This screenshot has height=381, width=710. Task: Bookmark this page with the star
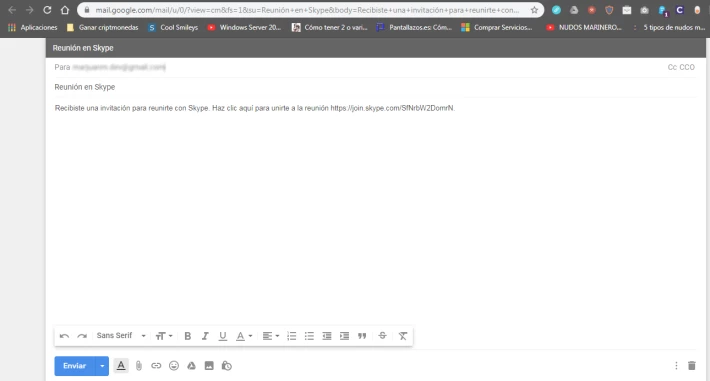tap(534, 10)
